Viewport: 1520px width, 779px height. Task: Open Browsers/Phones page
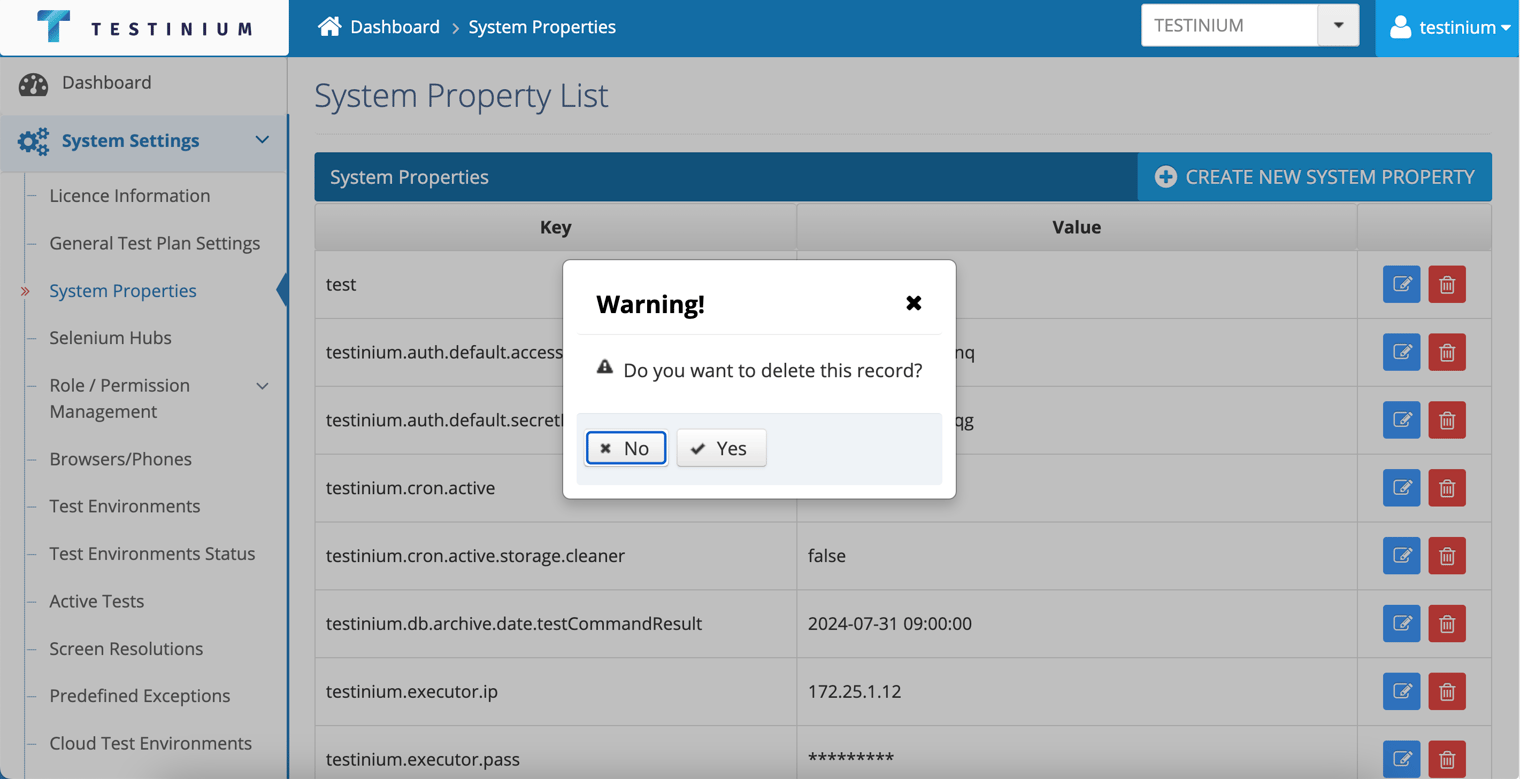120,459
